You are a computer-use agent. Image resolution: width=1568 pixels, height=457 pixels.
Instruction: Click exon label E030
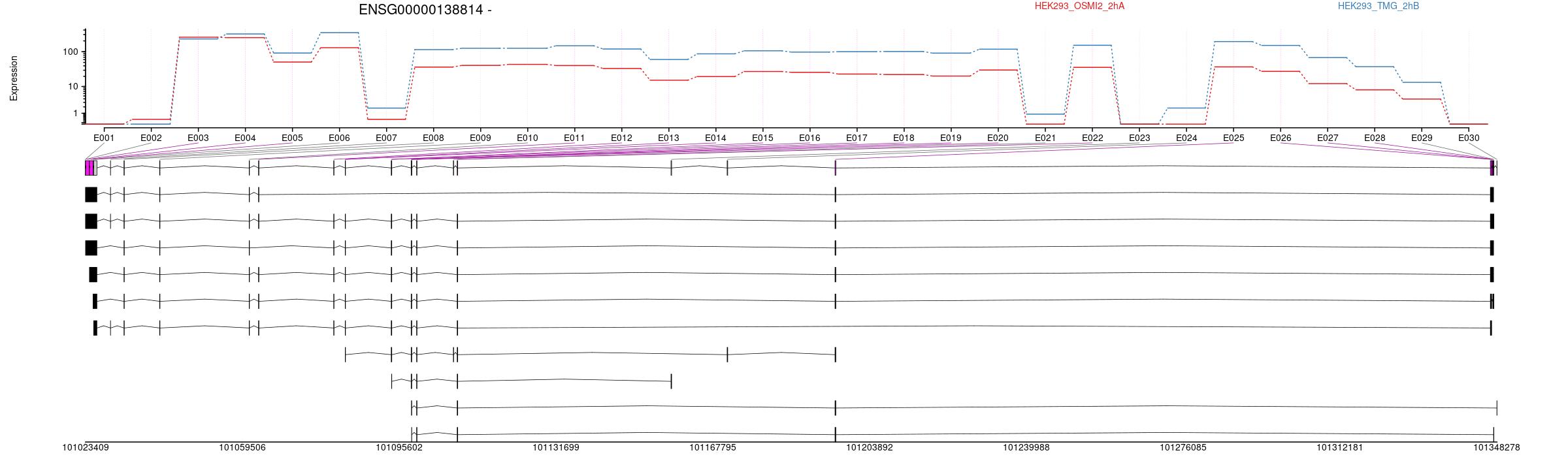click(x=1469, y=138)
